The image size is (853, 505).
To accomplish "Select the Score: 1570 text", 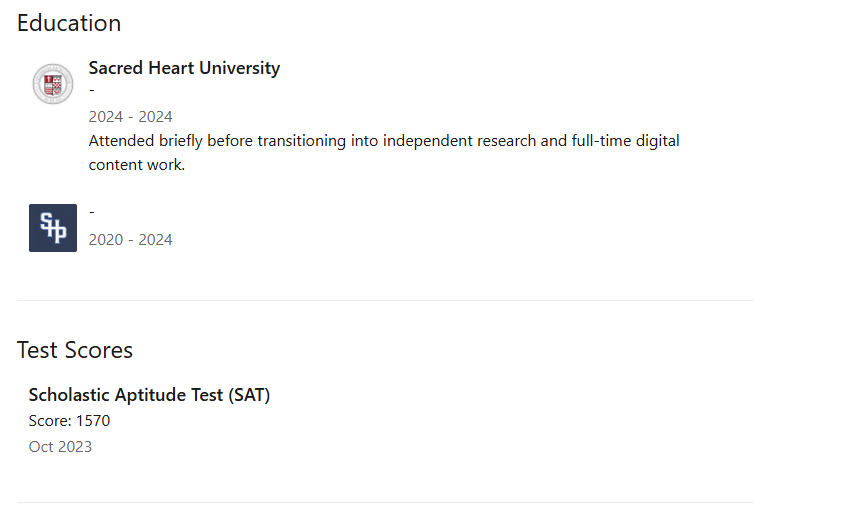I will click(70, 421).
